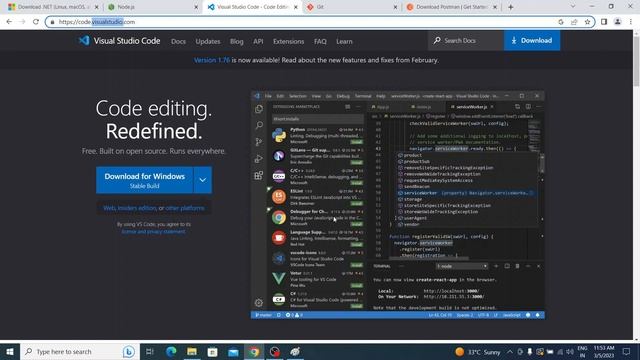
Task: Go forward in browser history
Action: pyautogui.click(x=22, y=22)
